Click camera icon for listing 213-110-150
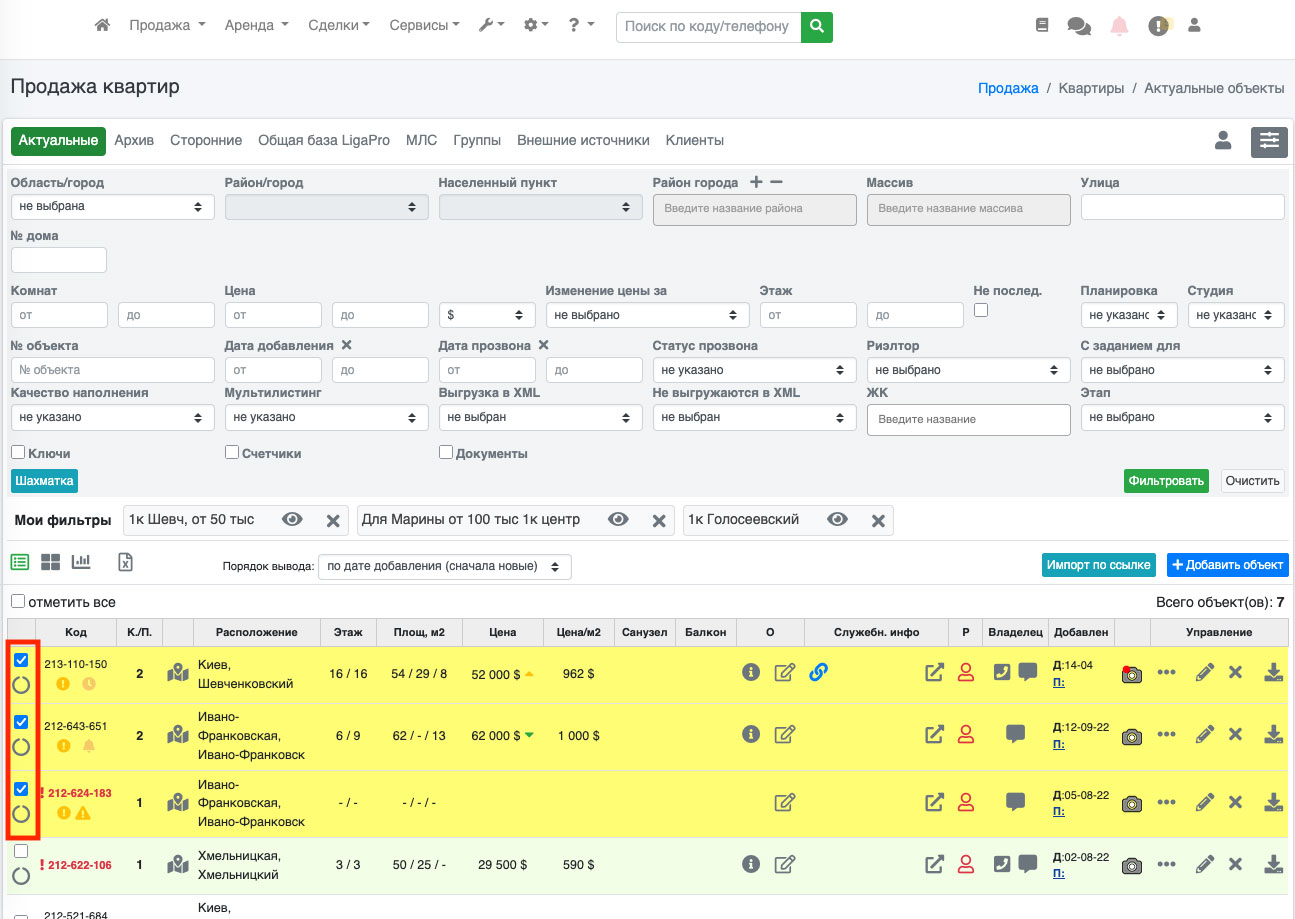Viewport: 1295px width, 919px height. pyautogui.click(x=1131, y=674)
